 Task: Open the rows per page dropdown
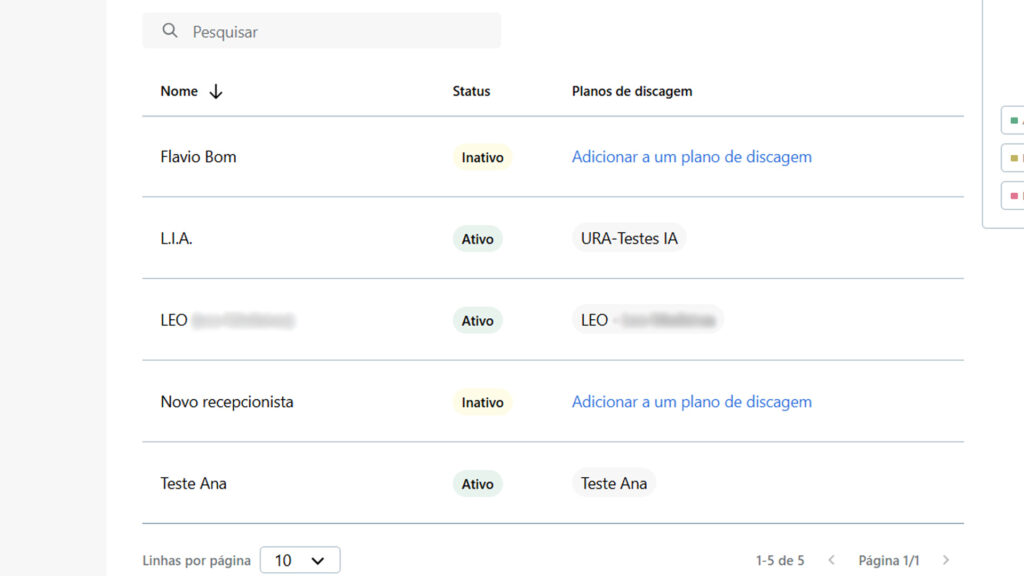300,560
